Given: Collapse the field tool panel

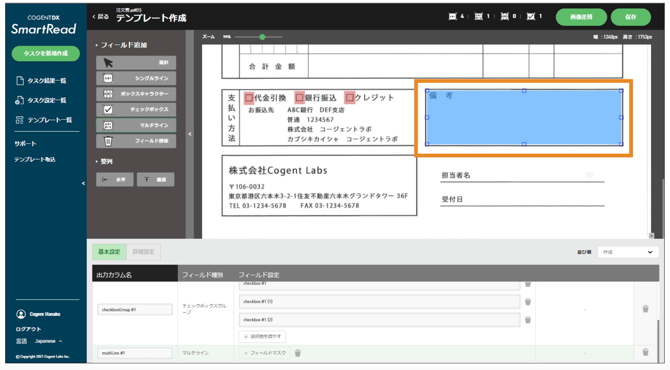Looking at the screenshot, I should (190, 134).
